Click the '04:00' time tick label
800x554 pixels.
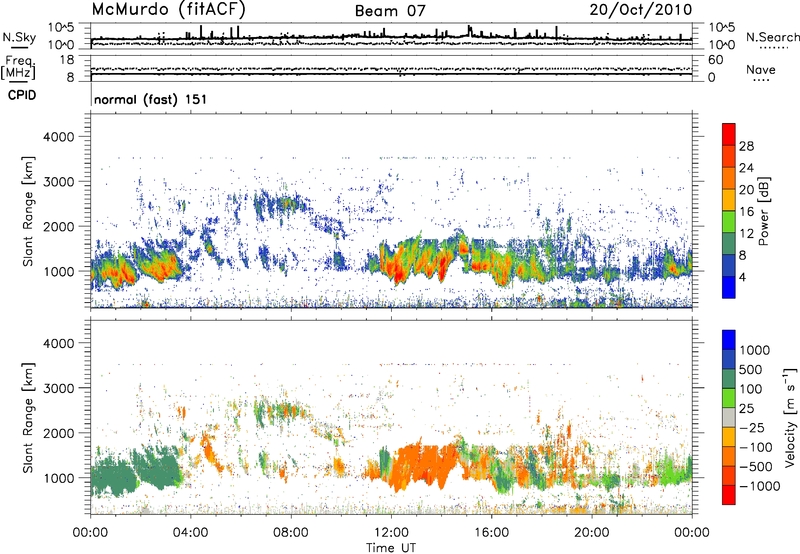point(190,533)
